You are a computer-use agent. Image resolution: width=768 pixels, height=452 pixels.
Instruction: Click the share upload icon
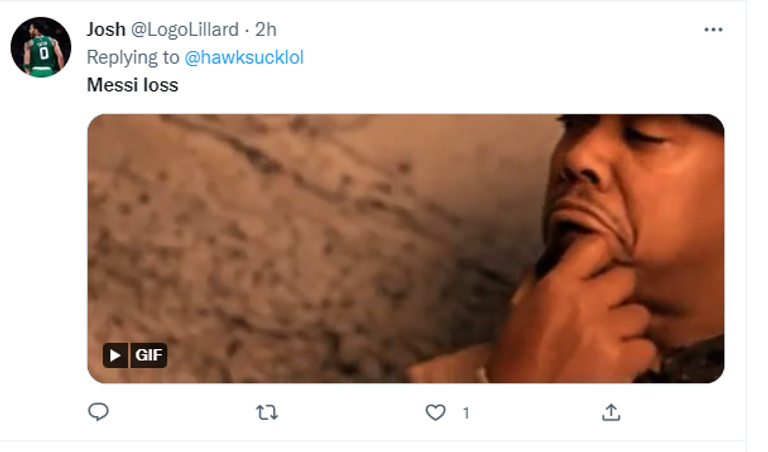coord(611,411)
